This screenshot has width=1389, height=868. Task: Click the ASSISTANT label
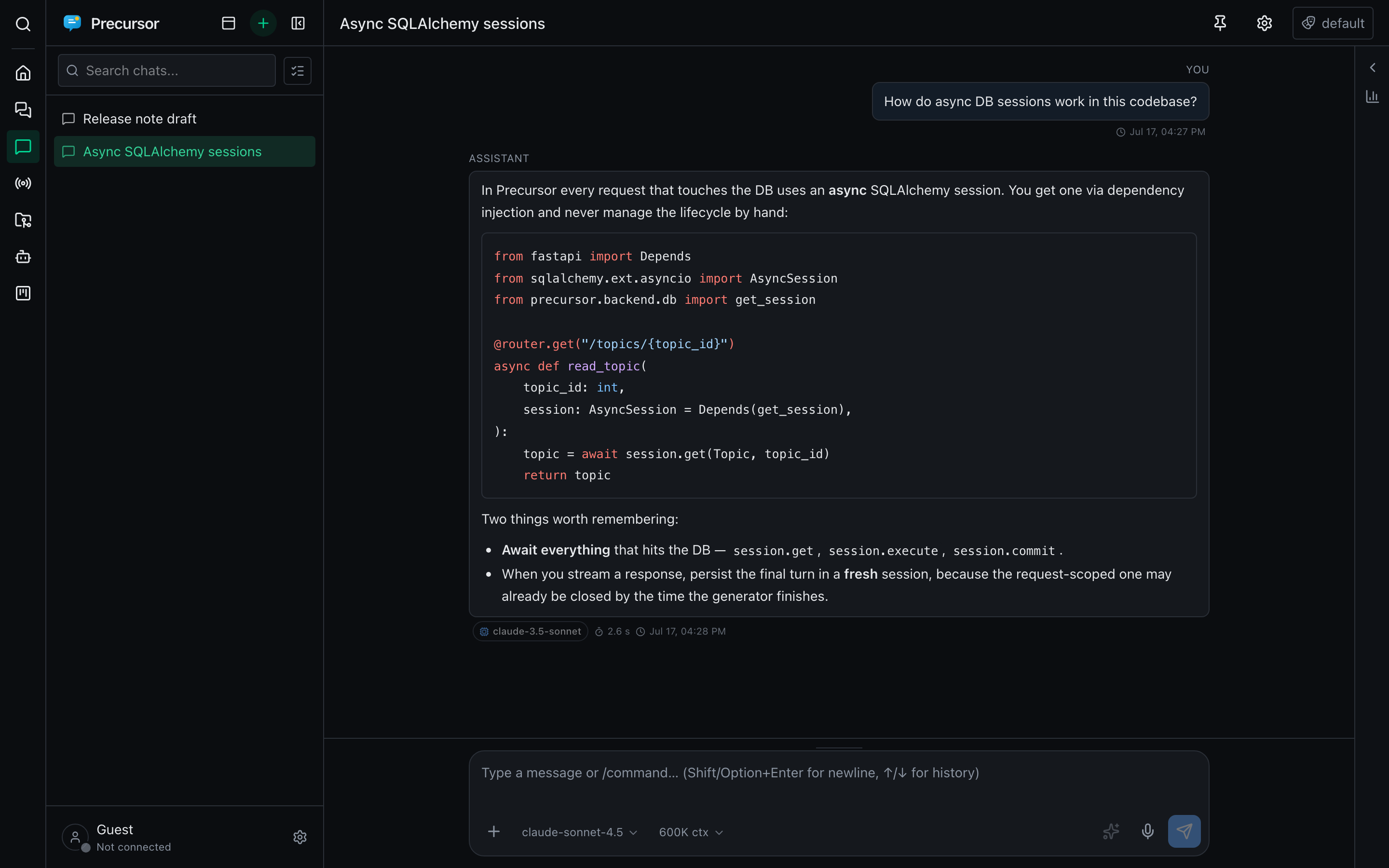point(499,159)
